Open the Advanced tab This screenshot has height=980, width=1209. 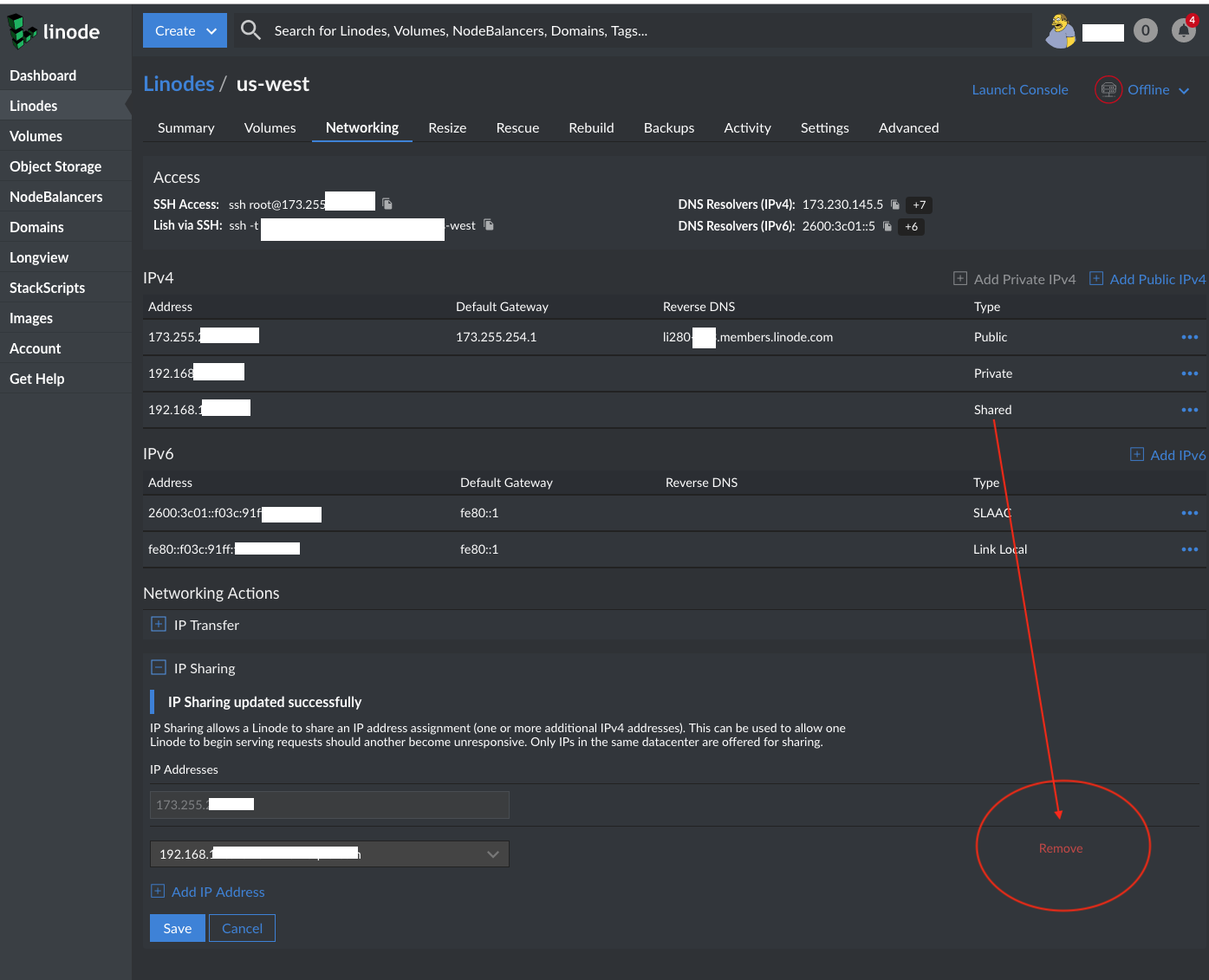908,127
